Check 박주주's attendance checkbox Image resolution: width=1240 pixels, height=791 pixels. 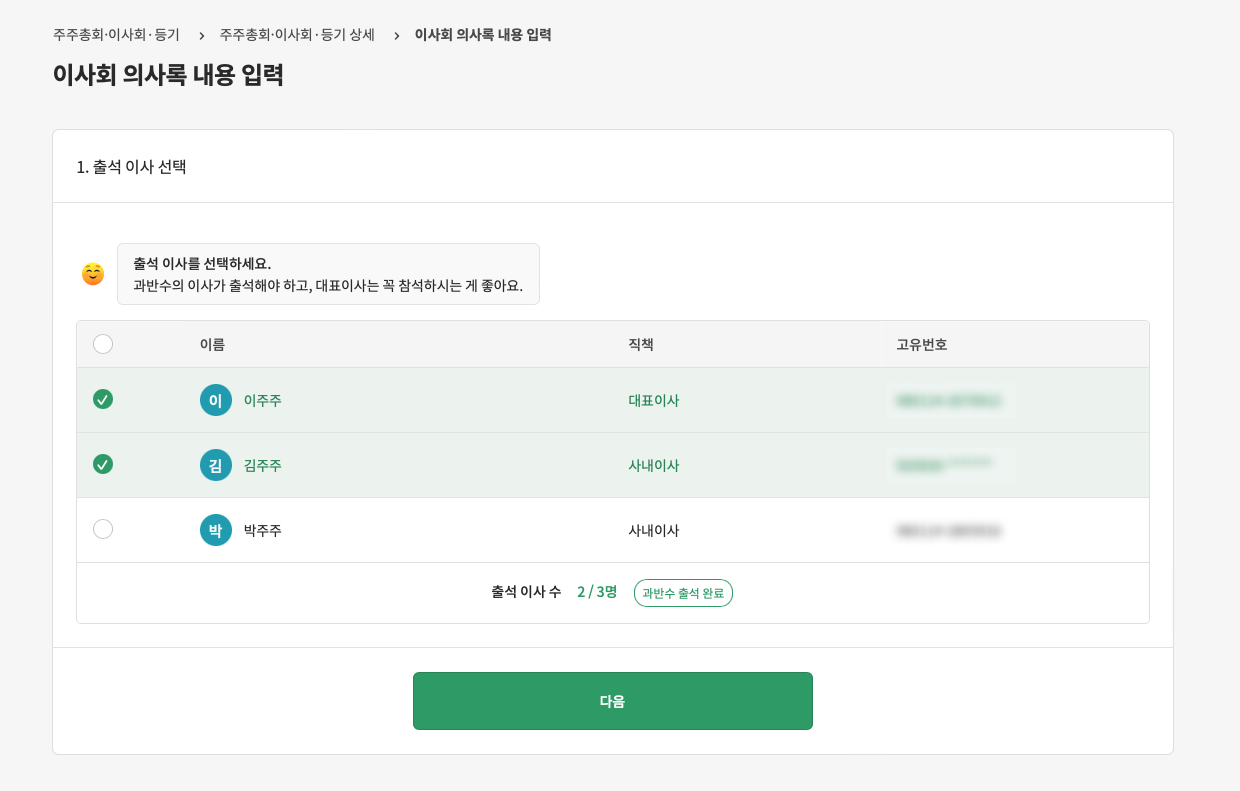[x=103, y=530]
